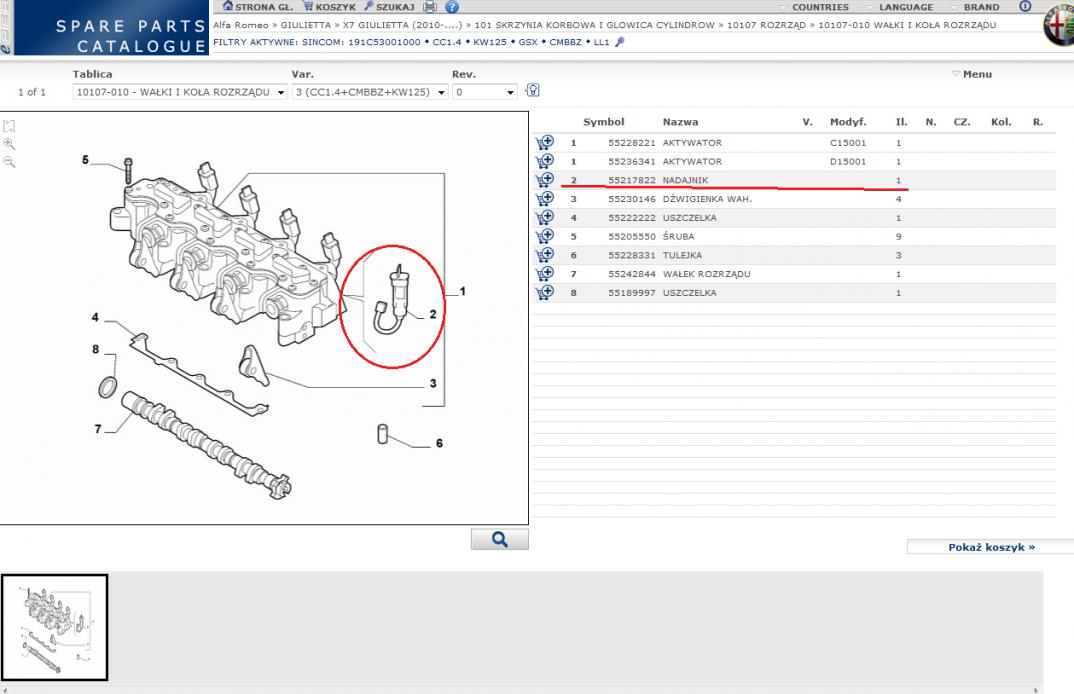The width and height of the screenshot is (1074, 694).
Task: Click callout number 6 near sleeve
Action: (x=439, y=443)
